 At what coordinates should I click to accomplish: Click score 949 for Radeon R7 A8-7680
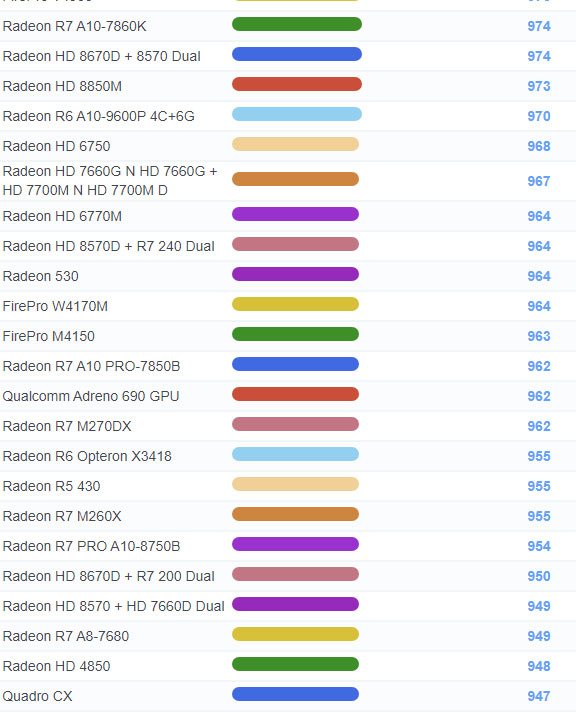coord(539,637)
